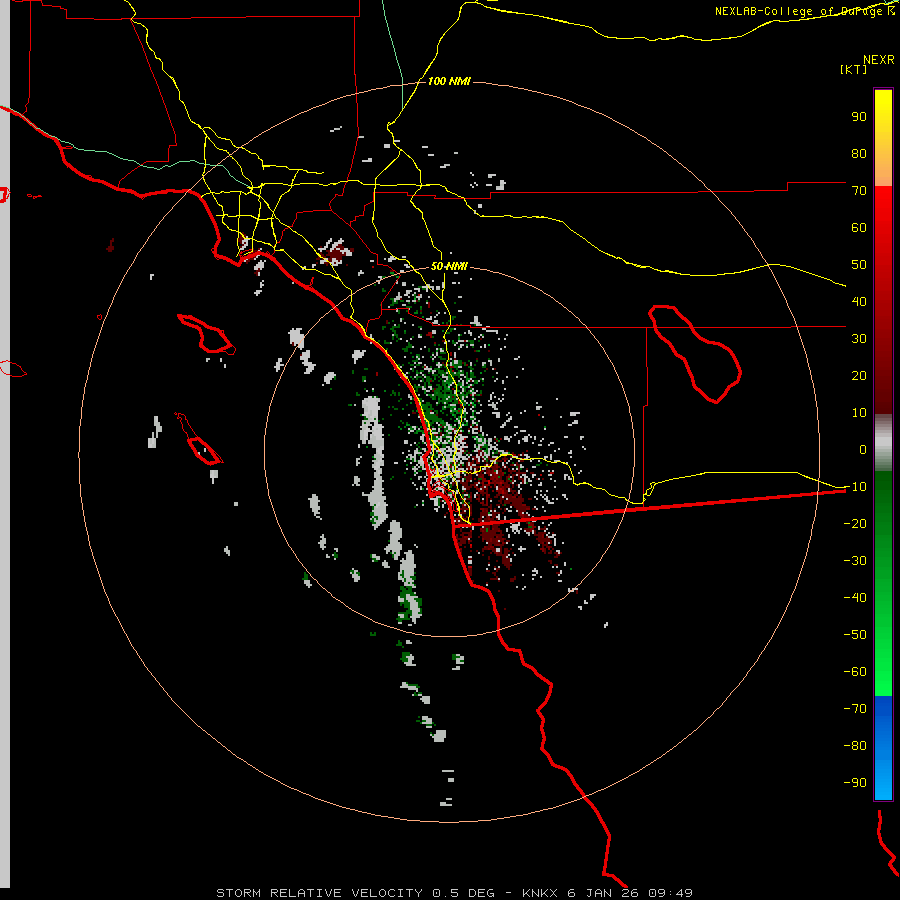Click the 30 value on velocity scale
The image size is (900, 900).
[859, 339]
